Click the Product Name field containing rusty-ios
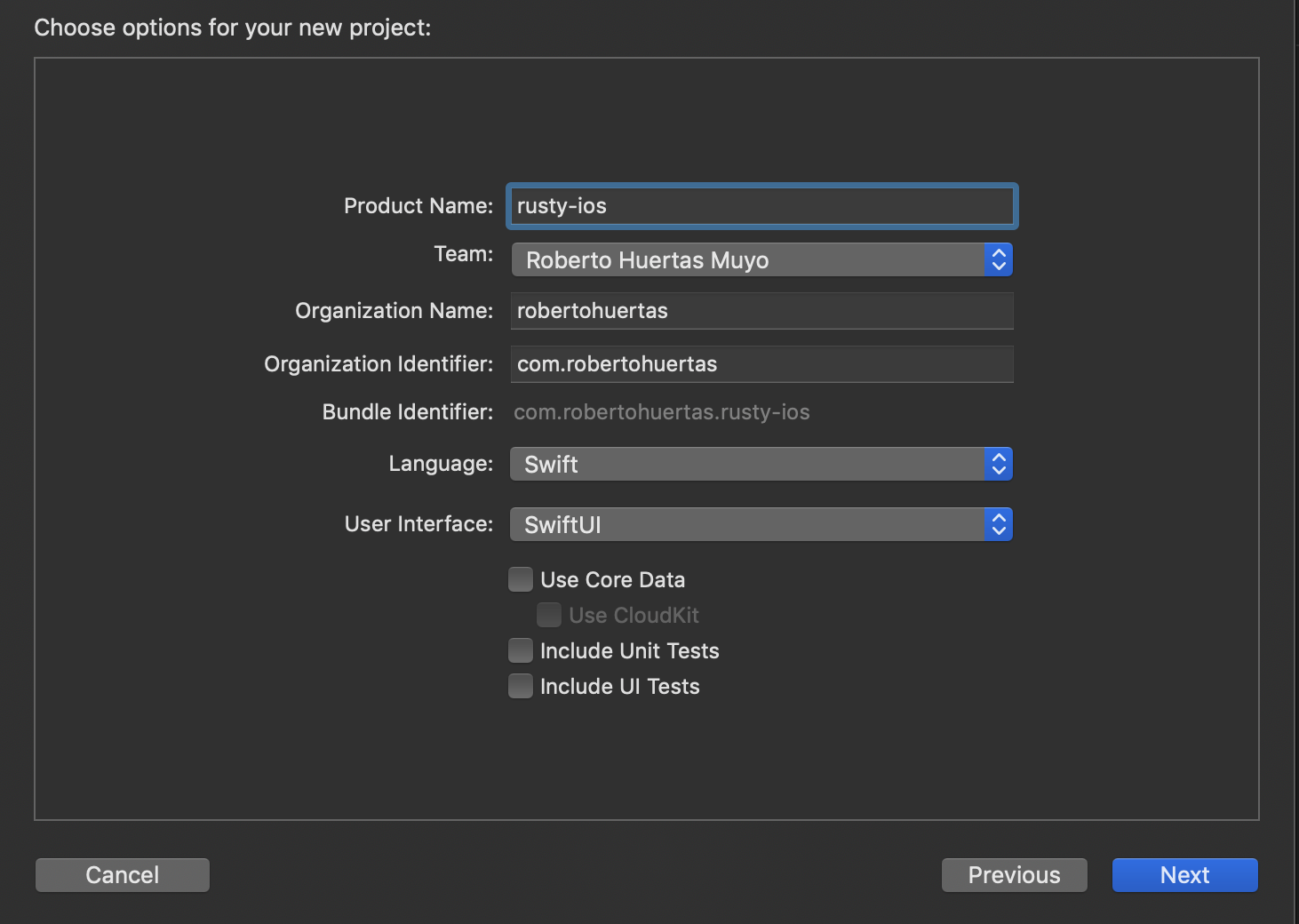The image size is (1299, 924). (761, 205)
